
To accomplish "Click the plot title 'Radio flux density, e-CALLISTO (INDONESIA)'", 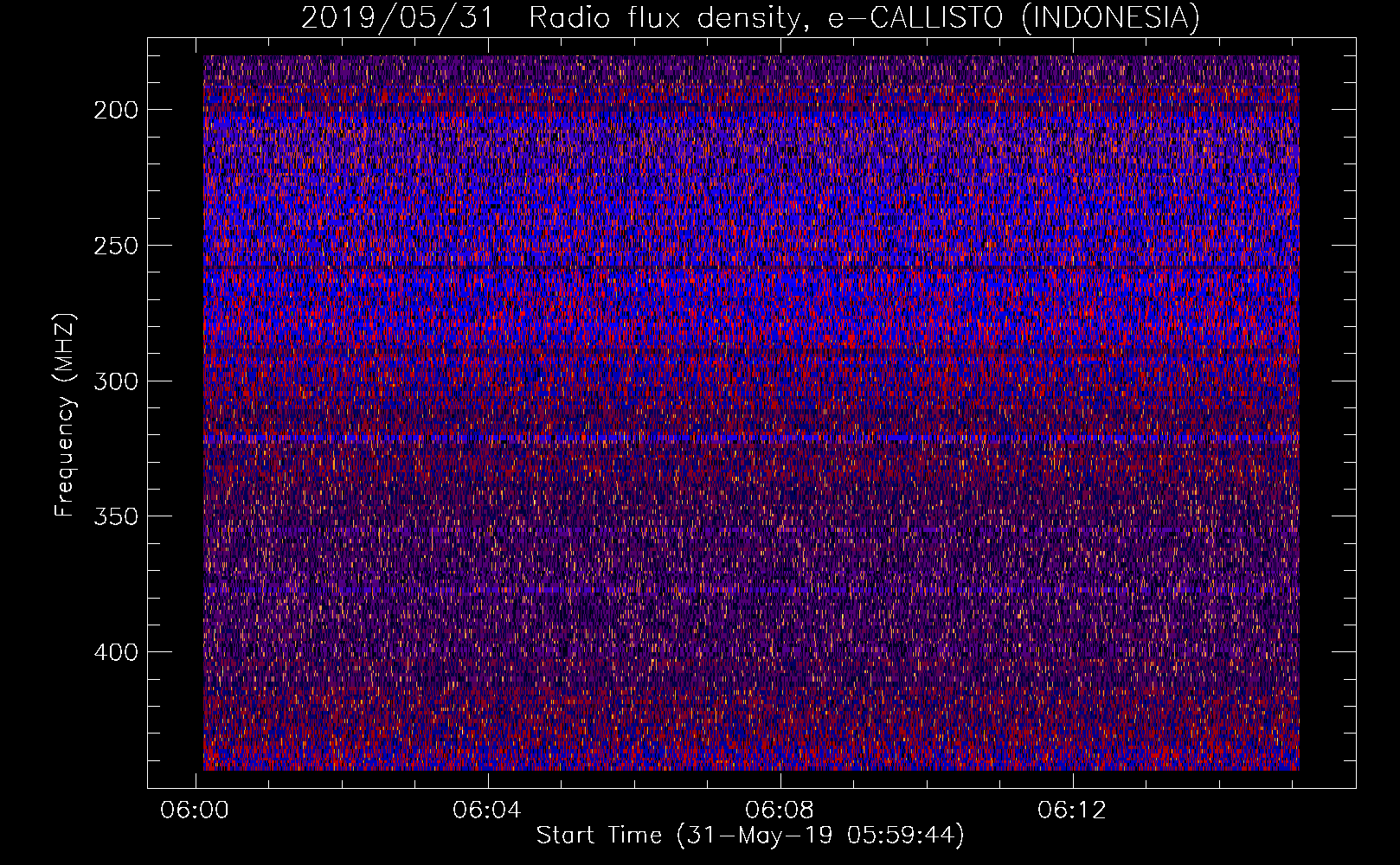I will click(864, 17).
